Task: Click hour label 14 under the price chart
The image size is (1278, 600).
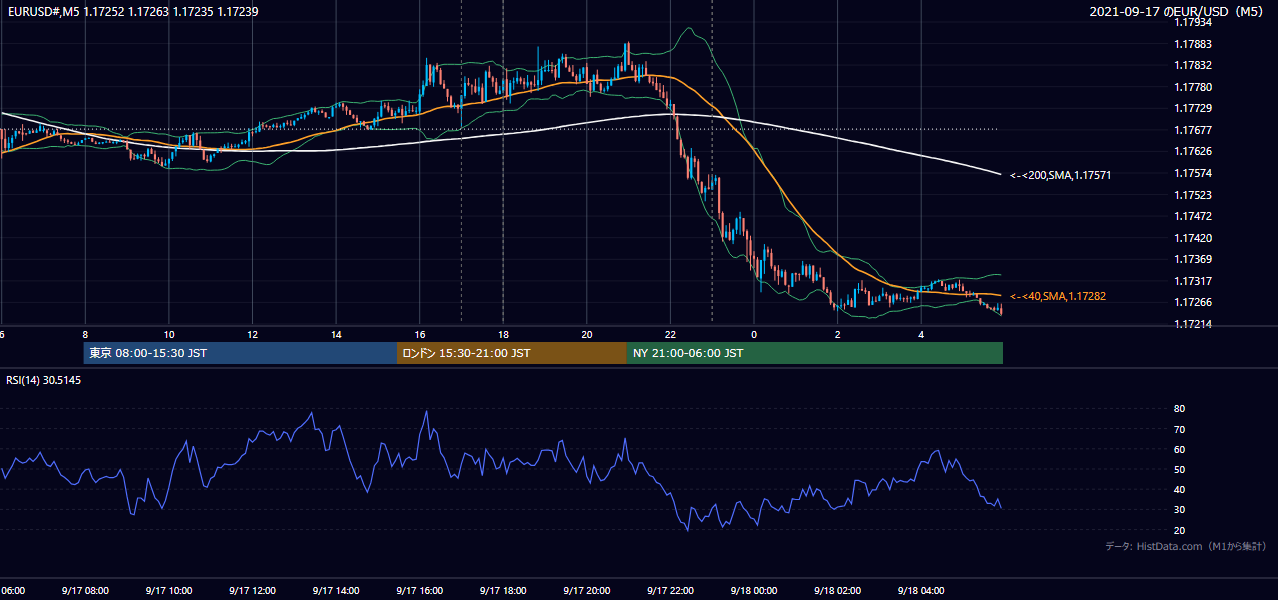Action: [x=336, y=334]
